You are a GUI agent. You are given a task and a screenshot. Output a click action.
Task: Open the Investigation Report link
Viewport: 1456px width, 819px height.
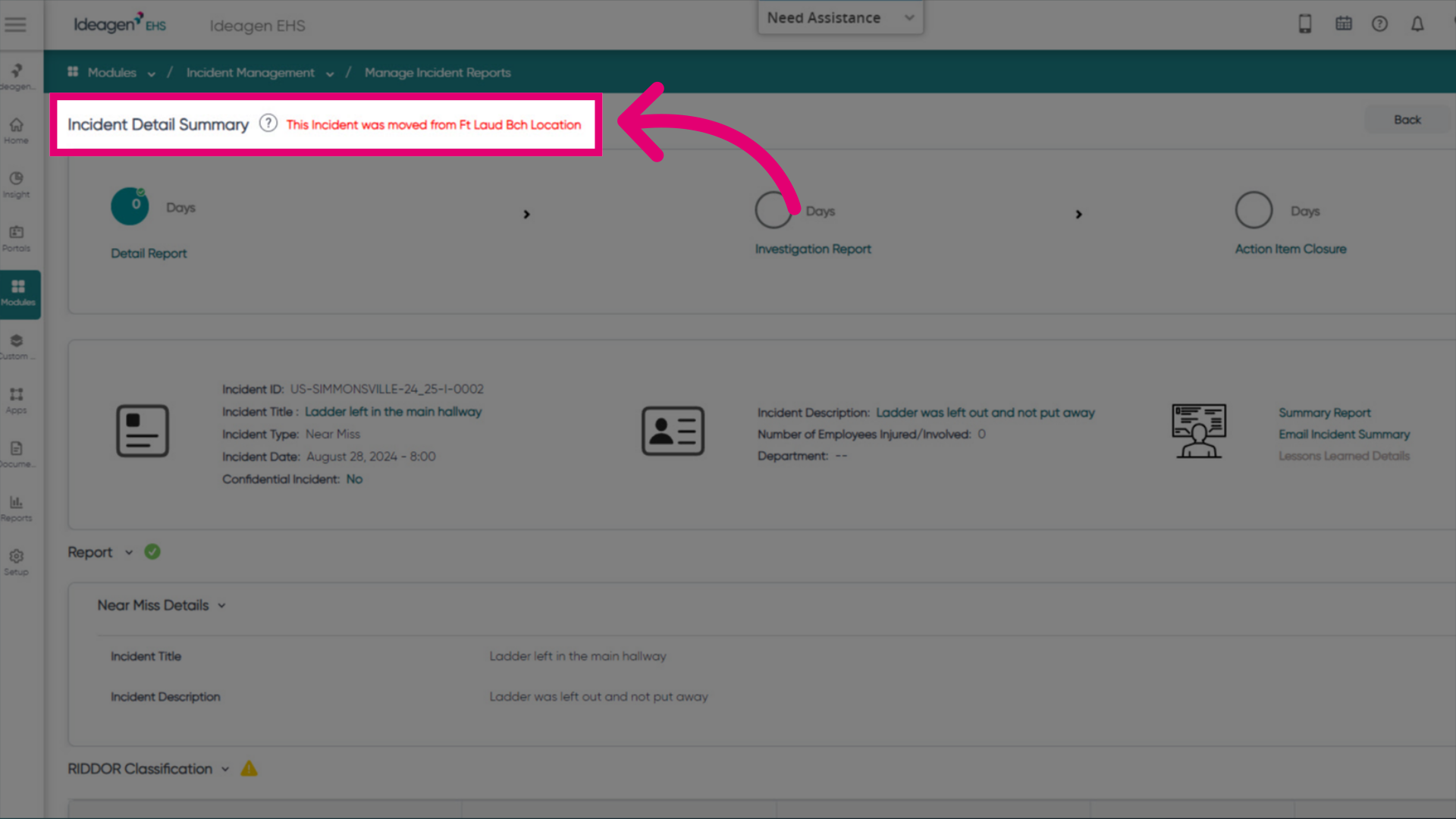click(813, 249)
